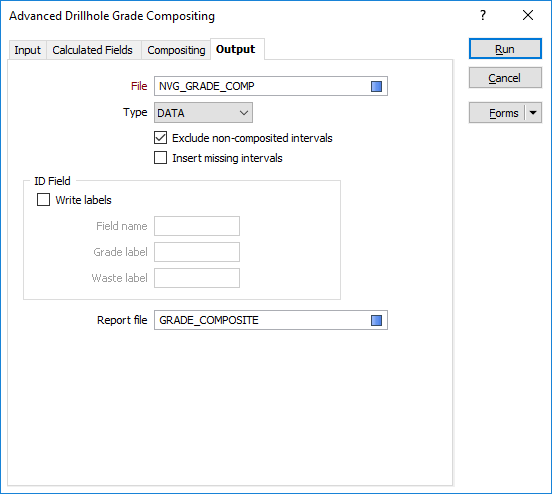Click the Cancel button
Viewport: 553px width, 494px height.
[505, 78]
